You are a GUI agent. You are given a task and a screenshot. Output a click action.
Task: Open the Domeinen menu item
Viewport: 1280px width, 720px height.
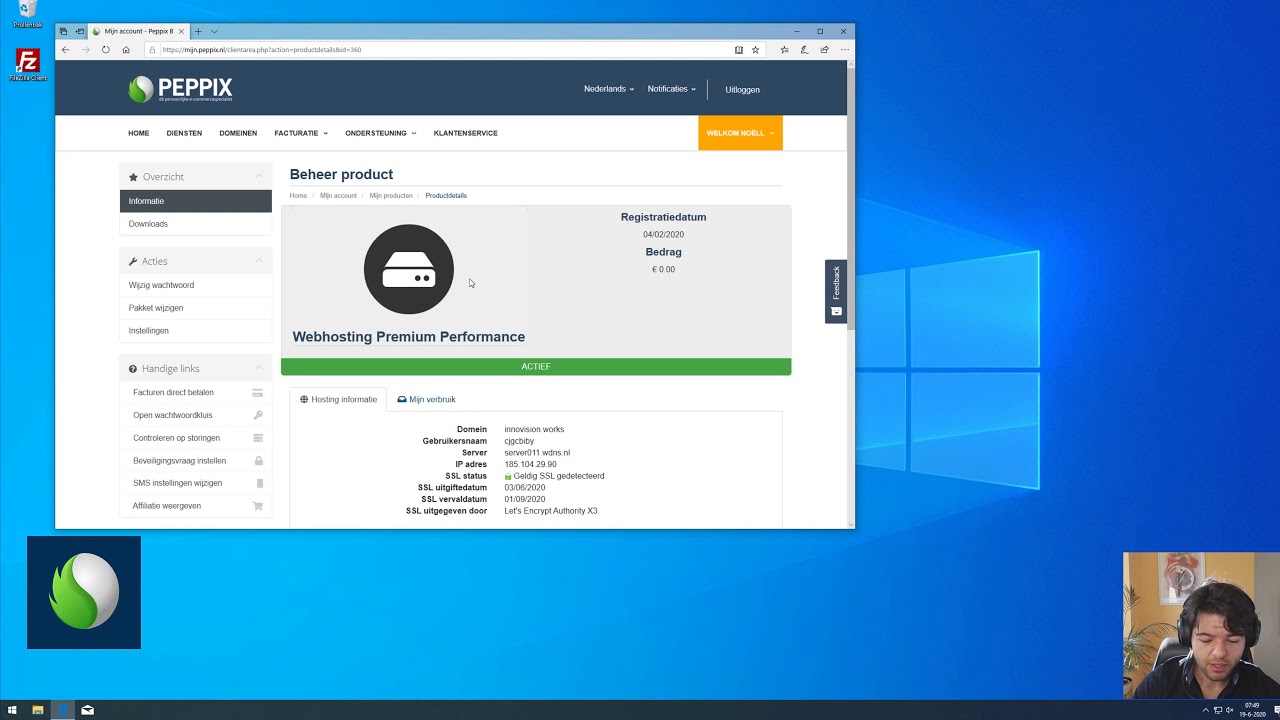tap(238, 133)
